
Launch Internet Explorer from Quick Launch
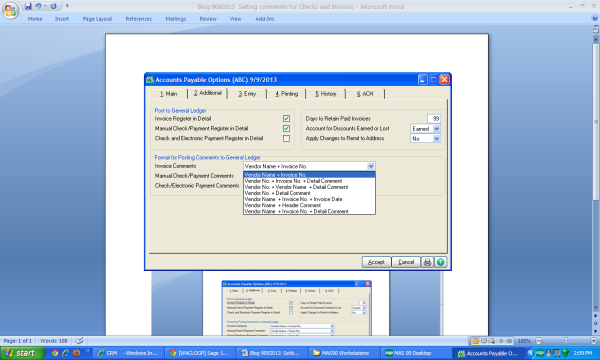point(65,353)
